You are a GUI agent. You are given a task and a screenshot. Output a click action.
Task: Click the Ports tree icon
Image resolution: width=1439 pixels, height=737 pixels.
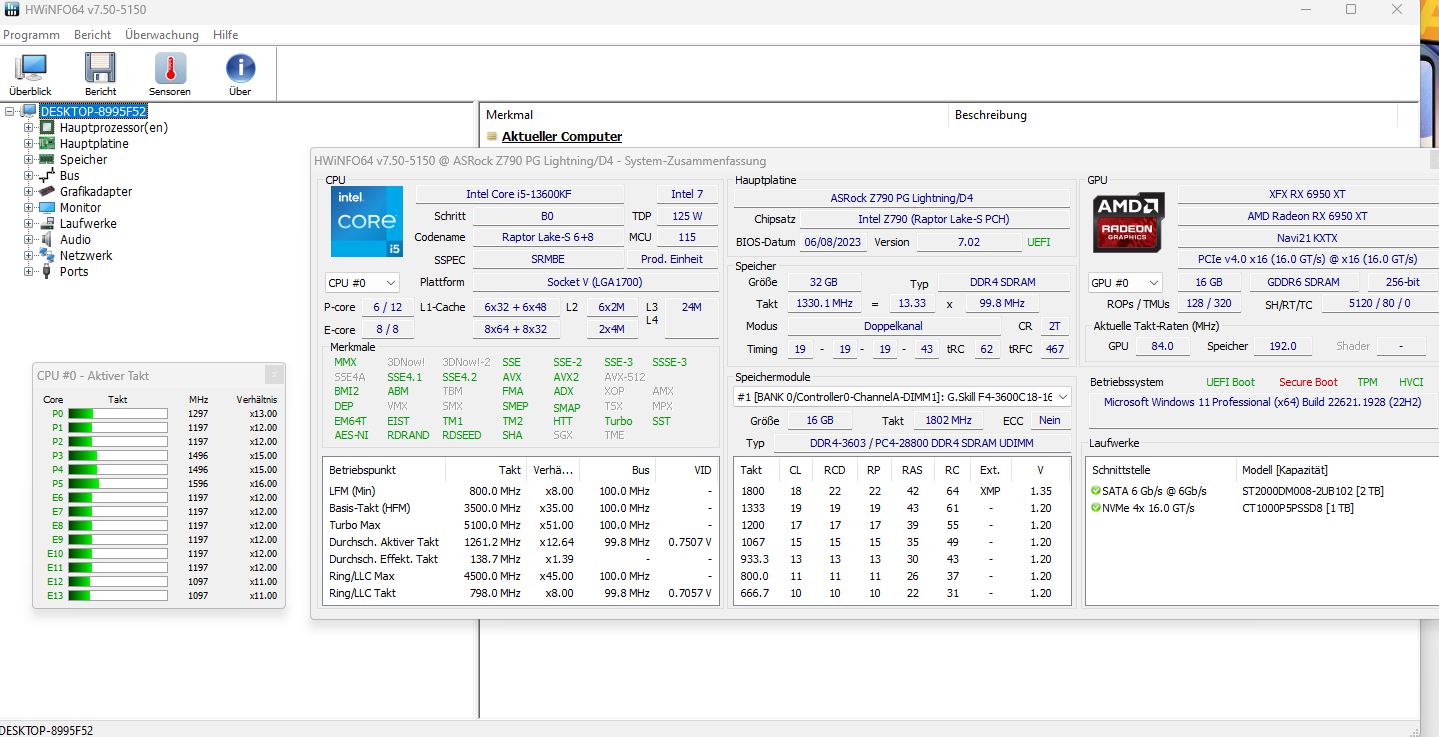point(46,272)
